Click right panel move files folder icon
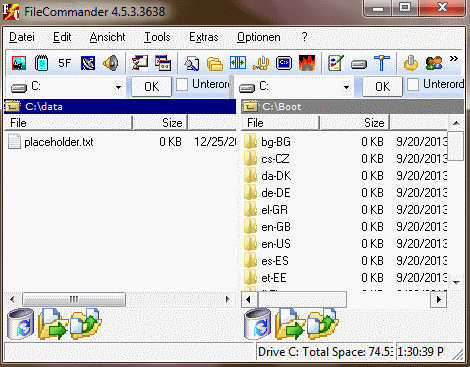The image size is (470, 367). coord(323,324)
